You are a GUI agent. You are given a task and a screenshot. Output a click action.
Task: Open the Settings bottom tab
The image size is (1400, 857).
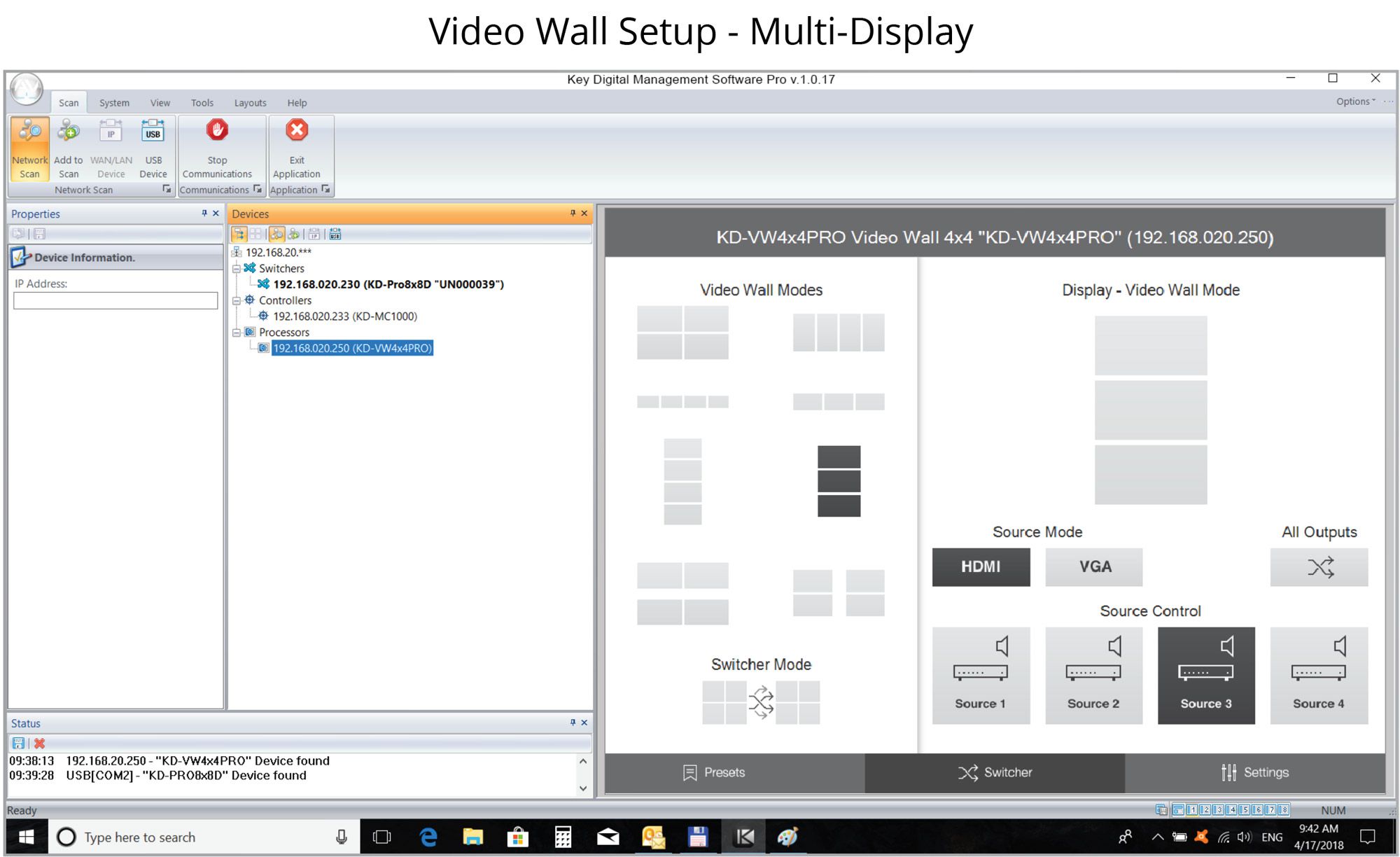click(1254, 772)
